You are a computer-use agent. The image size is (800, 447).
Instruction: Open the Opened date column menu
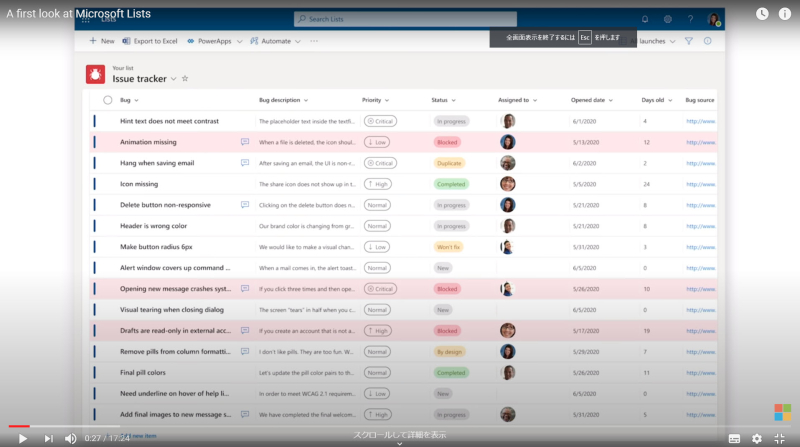point(592,100)
